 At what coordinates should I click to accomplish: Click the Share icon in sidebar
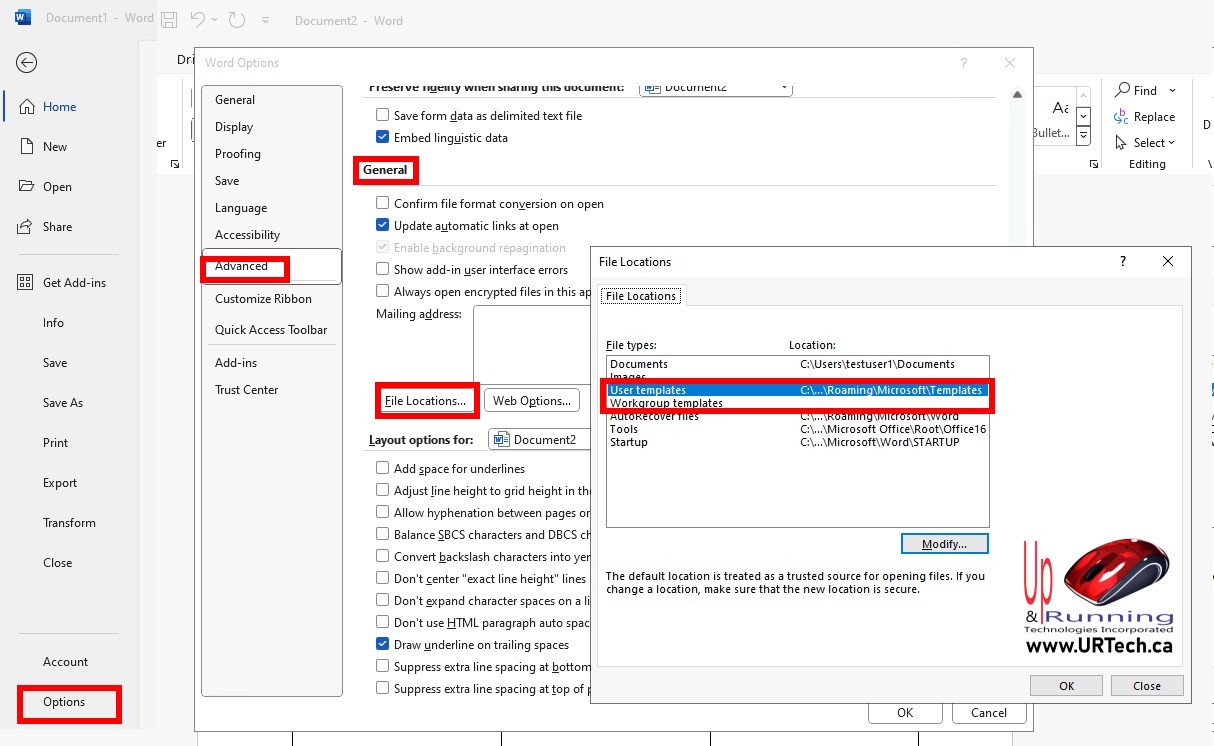(27, 227)
